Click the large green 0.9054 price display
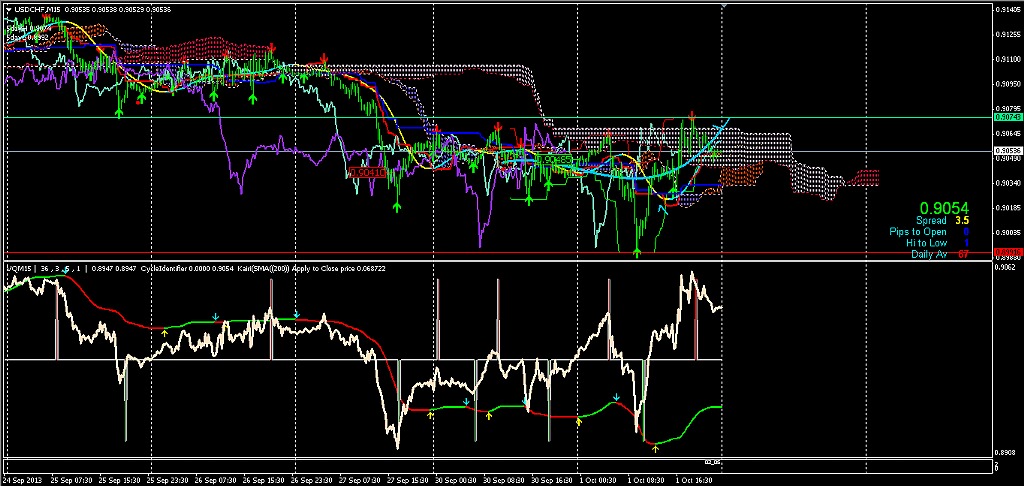1024x486 pixels. (945, 206)
